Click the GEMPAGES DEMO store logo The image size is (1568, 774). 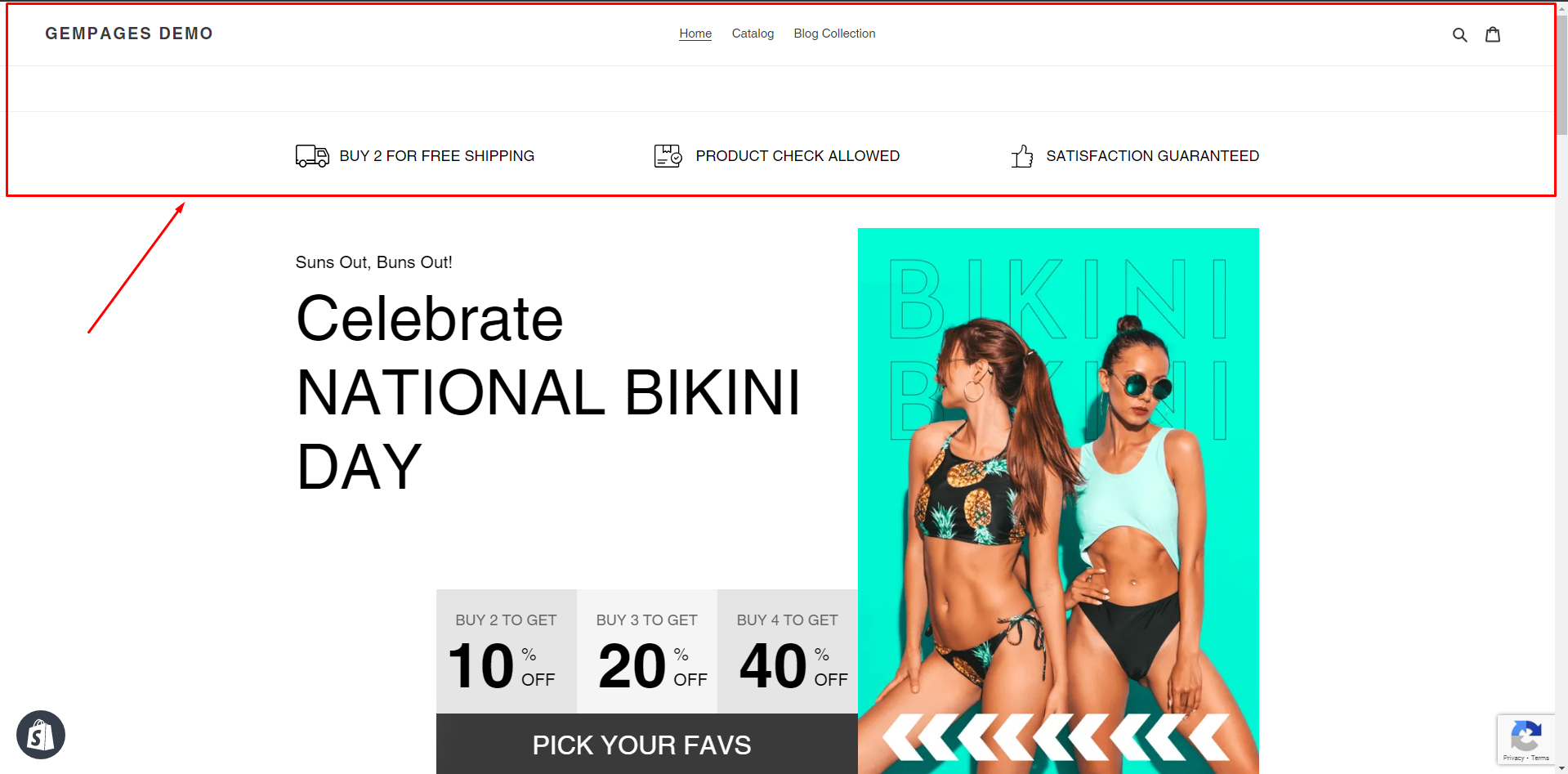[x=129, y=34]
